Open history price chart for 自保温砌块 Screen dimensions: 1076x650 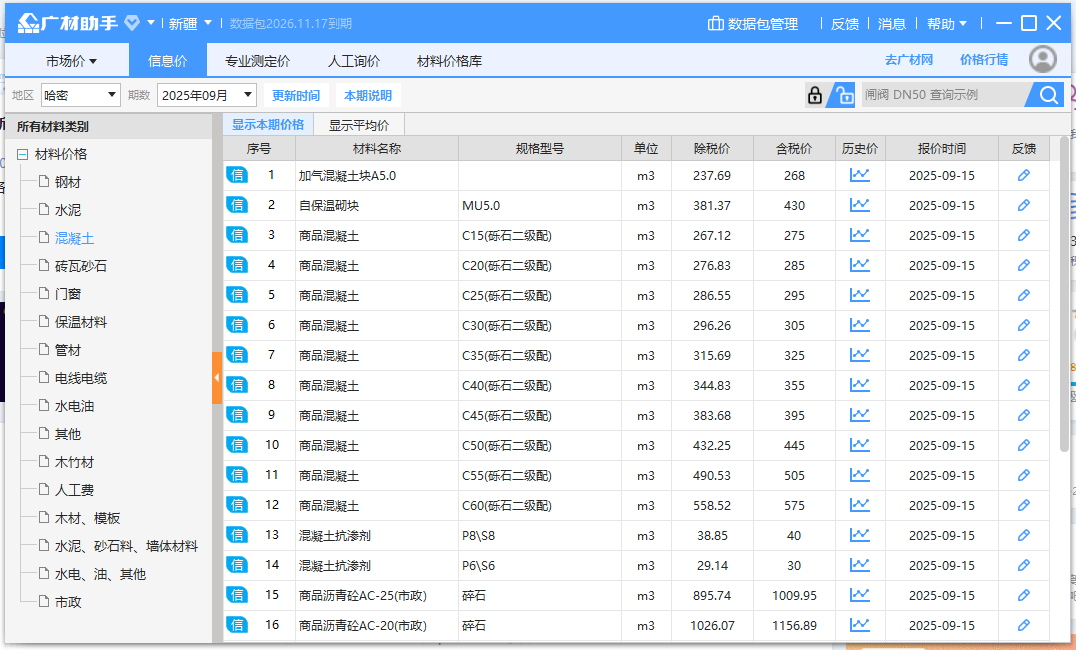coord(859,205)
